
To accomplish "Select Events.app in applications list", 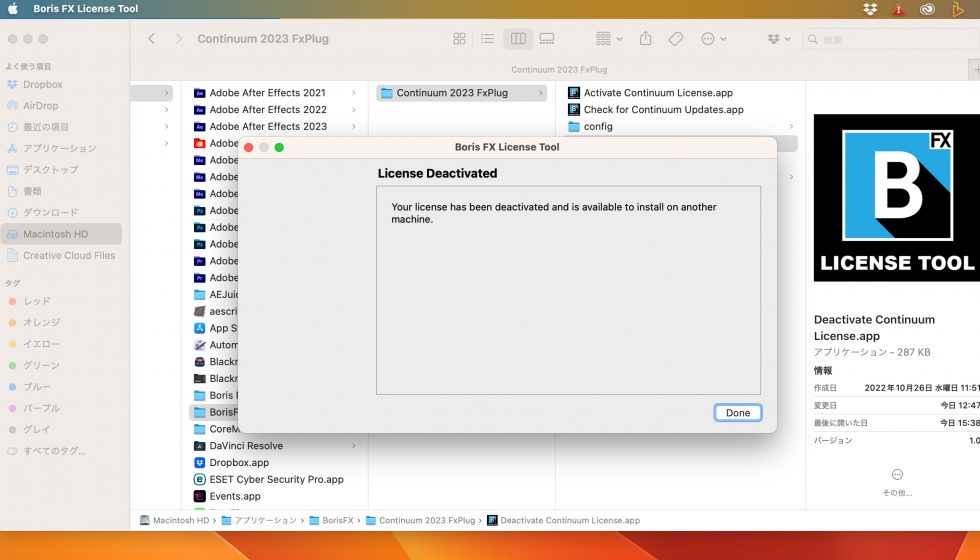I will (x=275, y=496).
